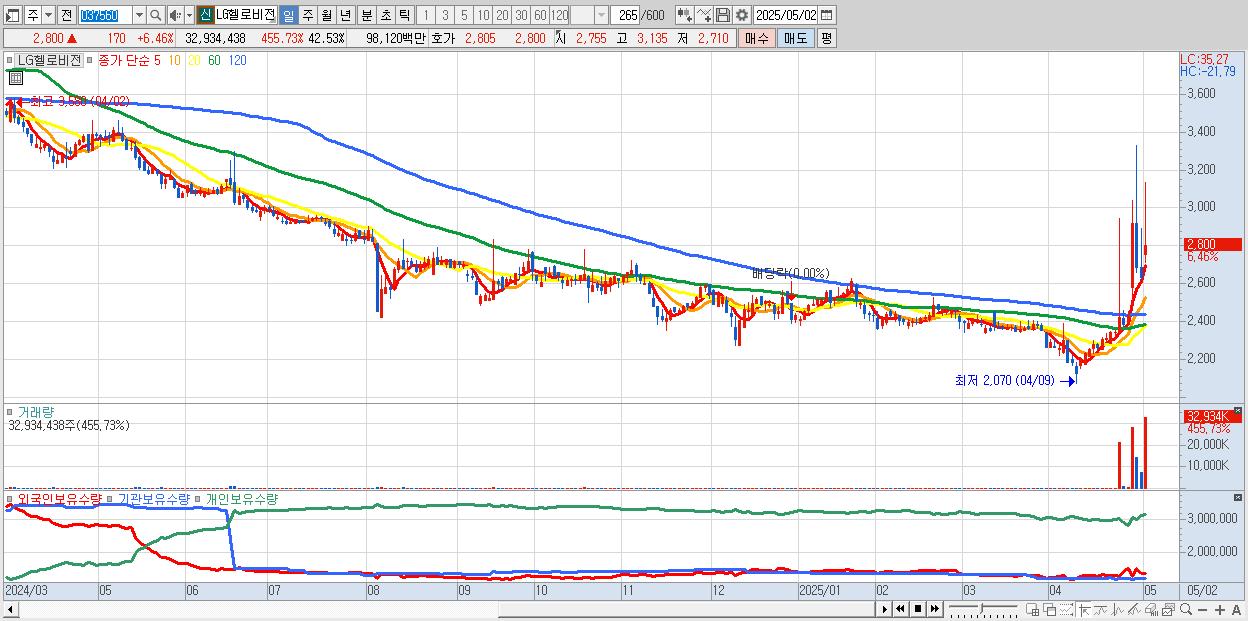Click the 주 stock type button

(33, 15)
